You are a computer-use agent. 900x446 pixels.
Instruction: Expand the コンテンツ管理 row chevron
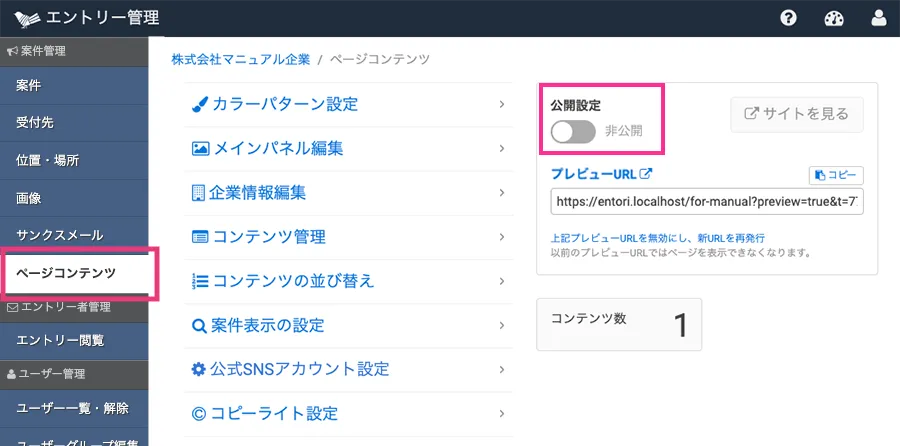point(501,237)
